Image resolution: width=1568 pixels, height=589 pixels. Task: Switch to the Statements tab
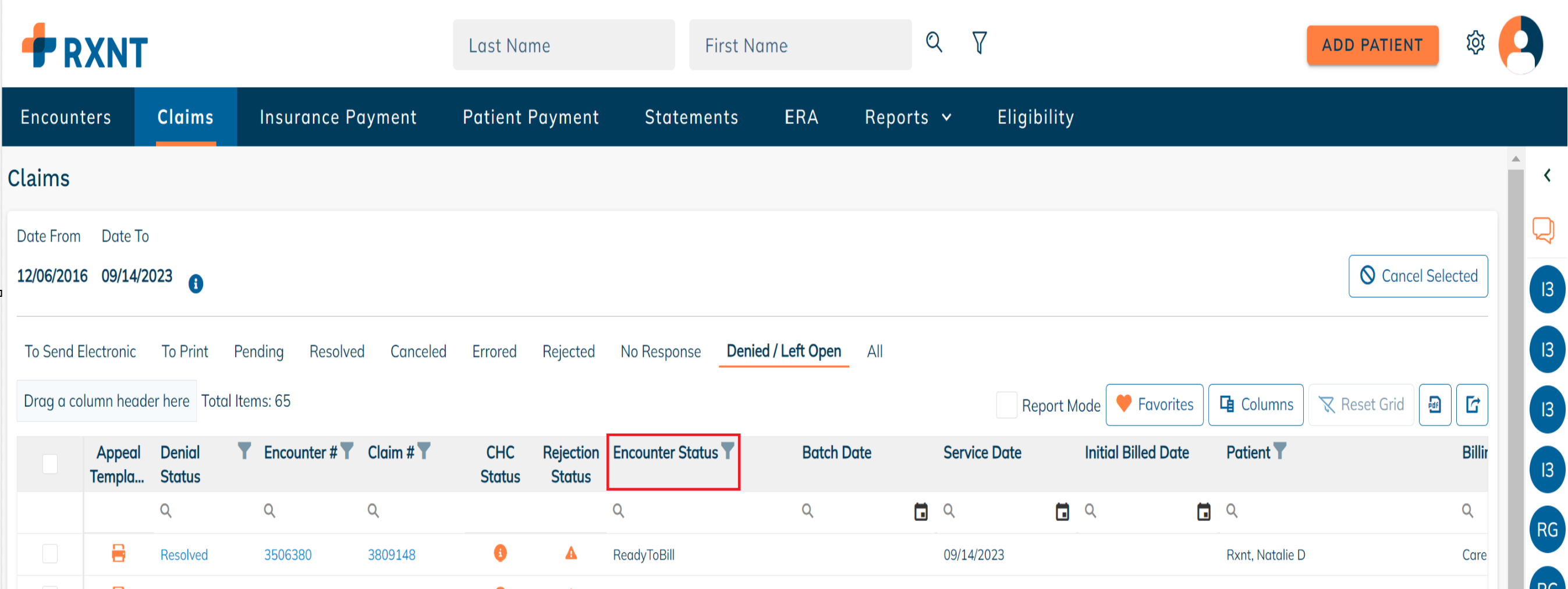pos(691,117)
